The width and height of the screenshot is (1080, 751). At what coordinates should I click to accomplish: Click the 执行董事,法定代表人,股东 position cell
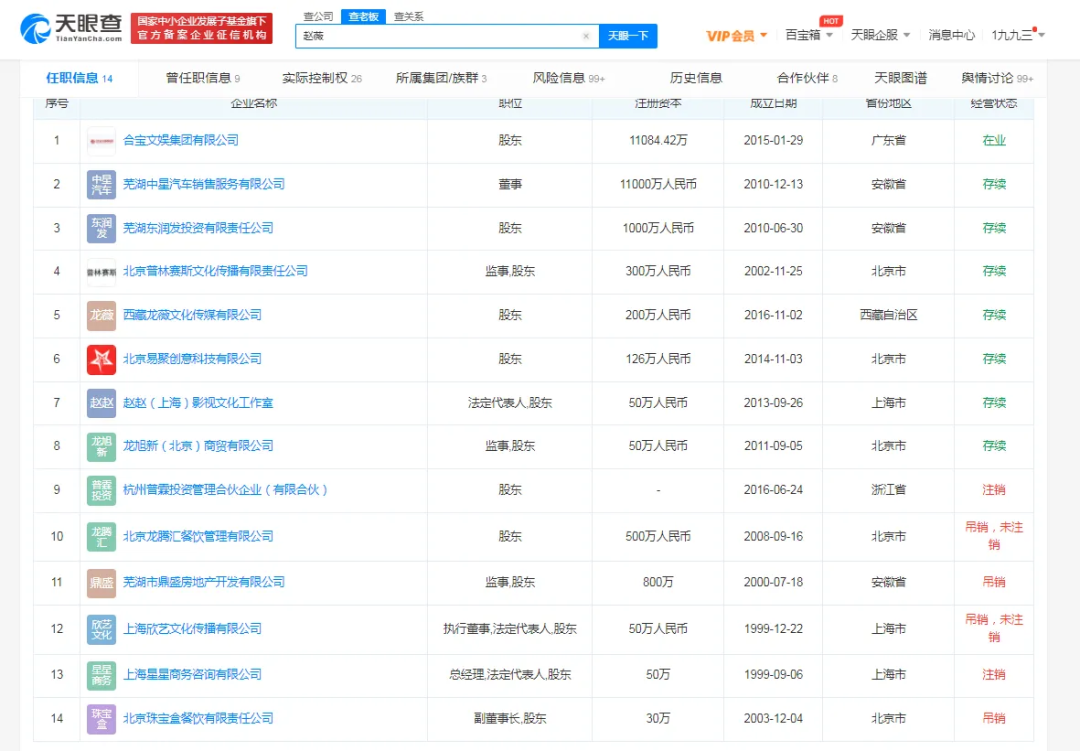pos(510,629)
